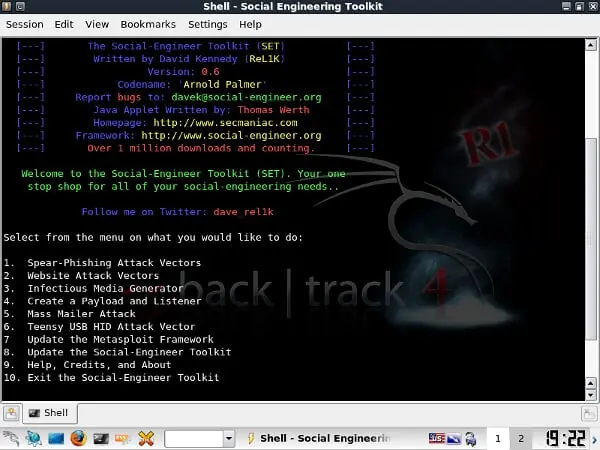The image size is (600, 450).
Task: Click the blue display tray icon
Action: [x=454, y=439]
